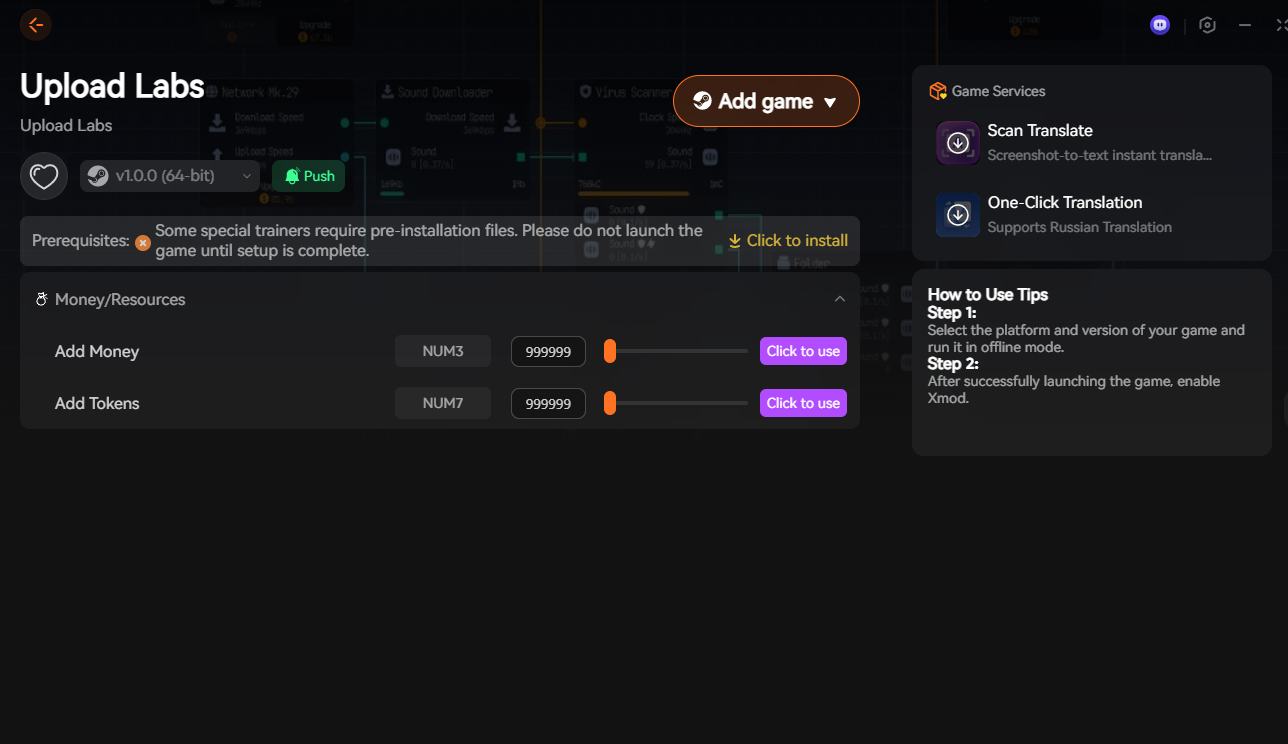The image size is (1288, 744).
Task: Click the Scan Translate download icon
Action: click(958, 143)
